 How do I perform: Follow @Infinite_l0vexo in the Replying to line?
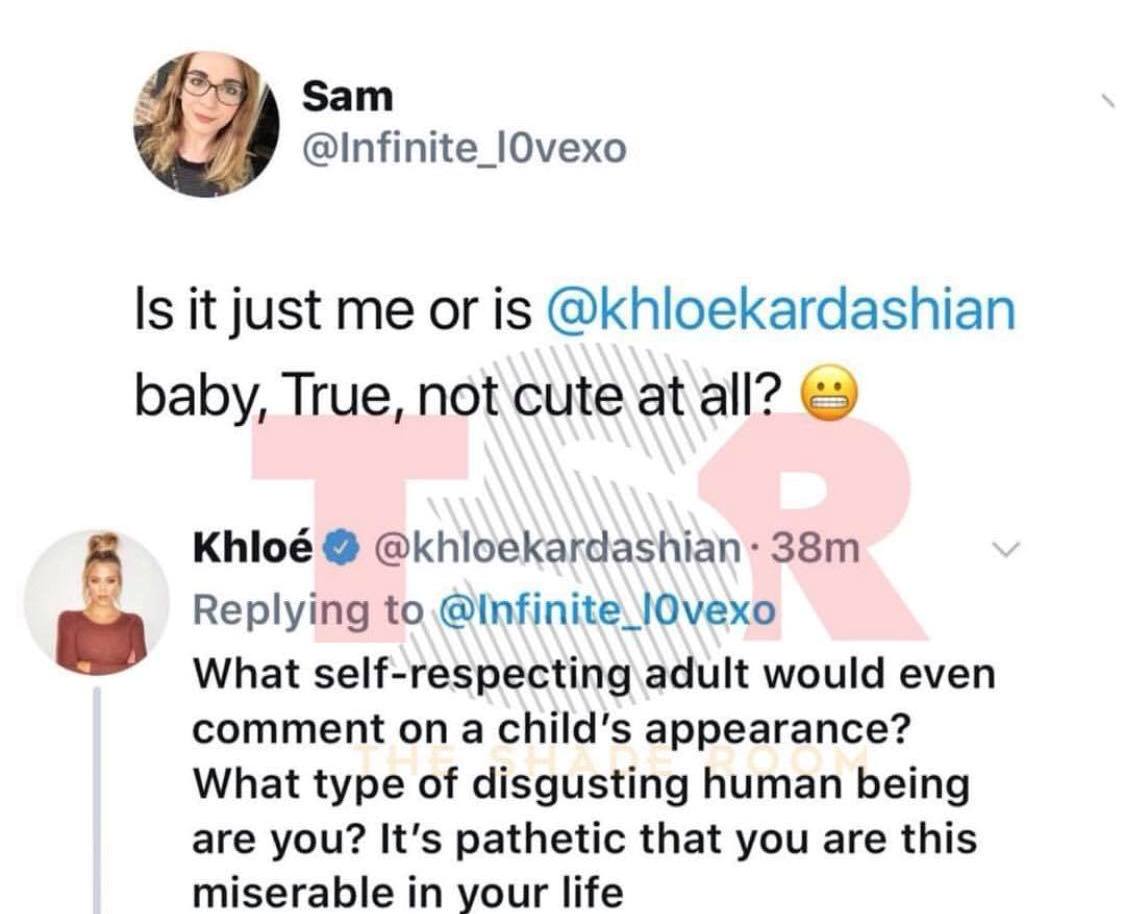click(x=607, y=611)
